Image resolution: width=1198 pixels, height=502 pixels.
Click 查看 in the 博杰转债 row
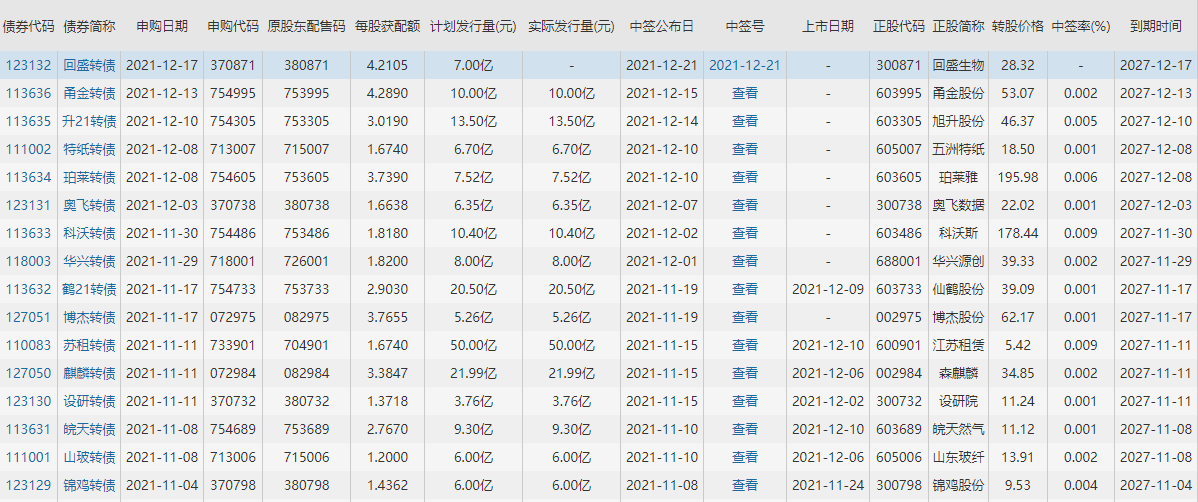coord(745,317)
